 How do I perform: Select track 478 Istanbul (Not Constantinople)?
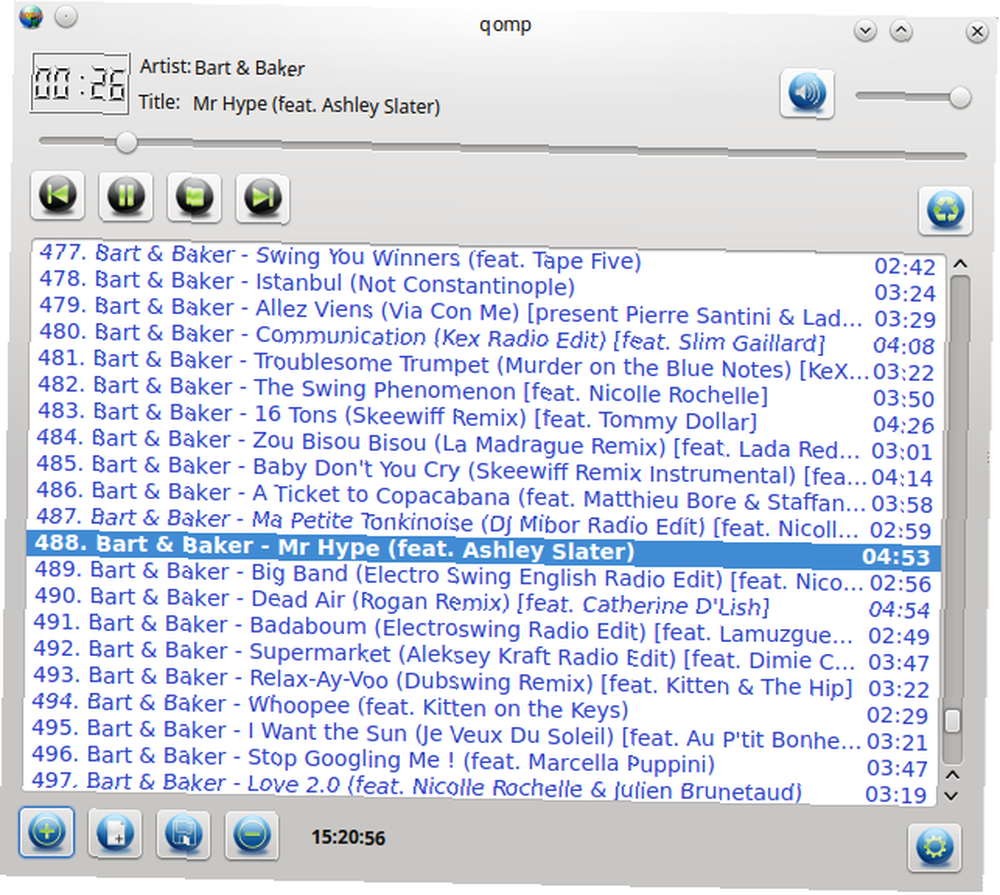click(x=486, y=285)
